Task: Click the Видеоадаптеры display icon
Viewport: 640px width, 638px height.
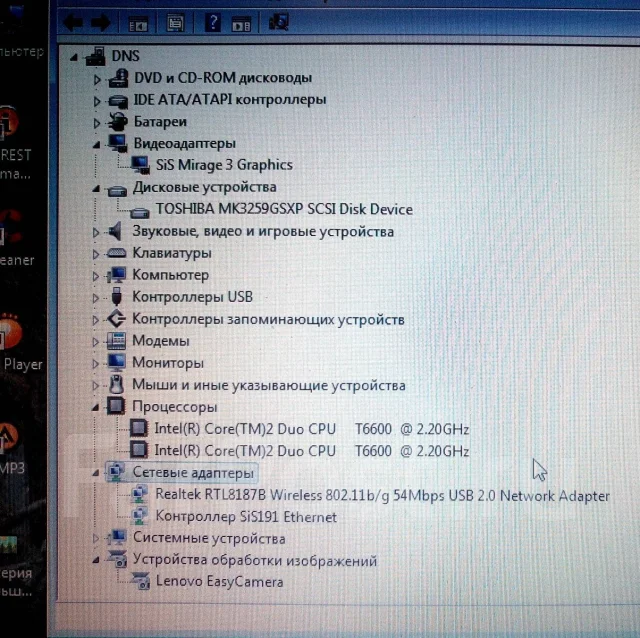Action: pos(118,144)
